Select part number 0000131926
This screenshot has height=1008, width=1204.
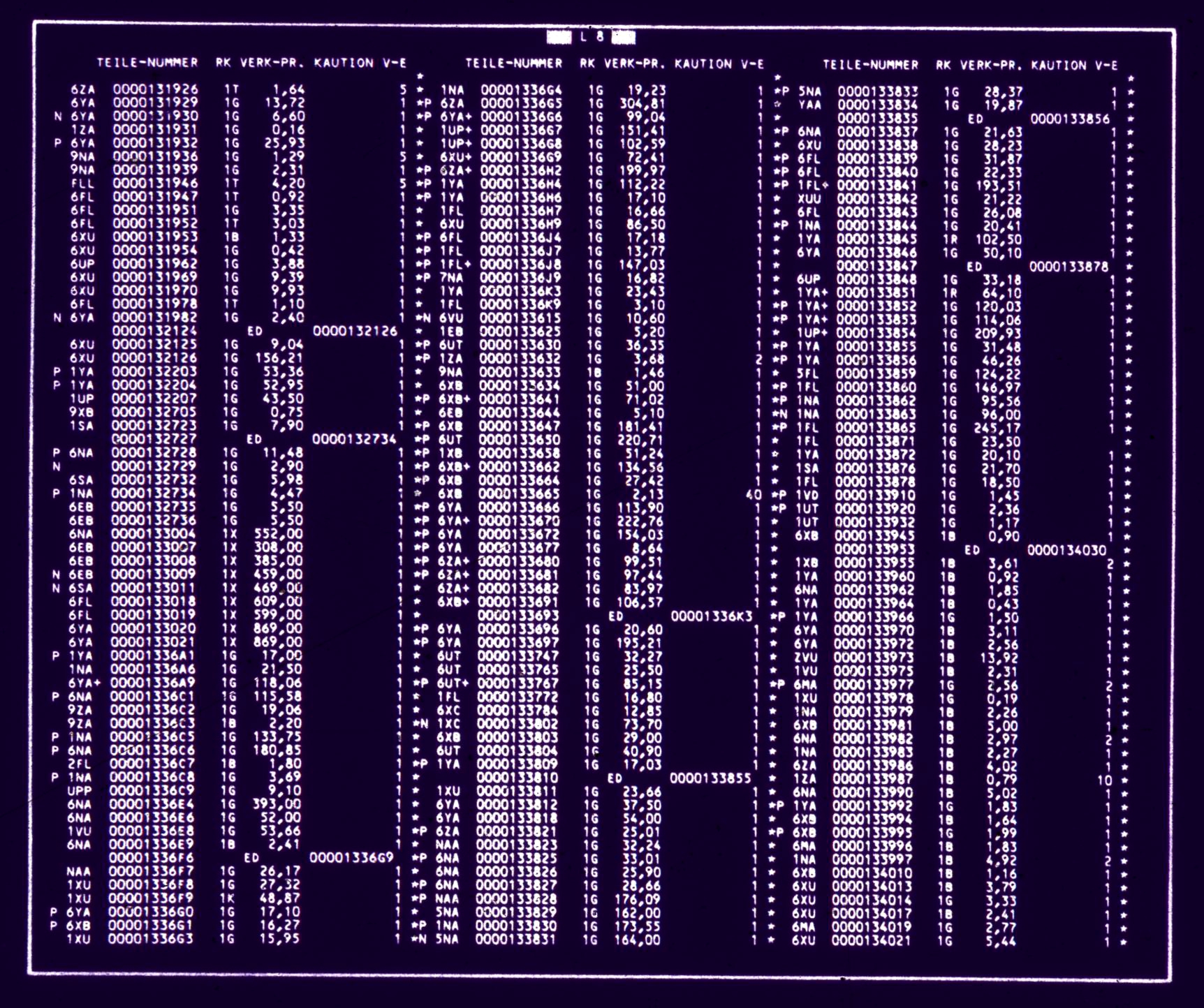156,89
